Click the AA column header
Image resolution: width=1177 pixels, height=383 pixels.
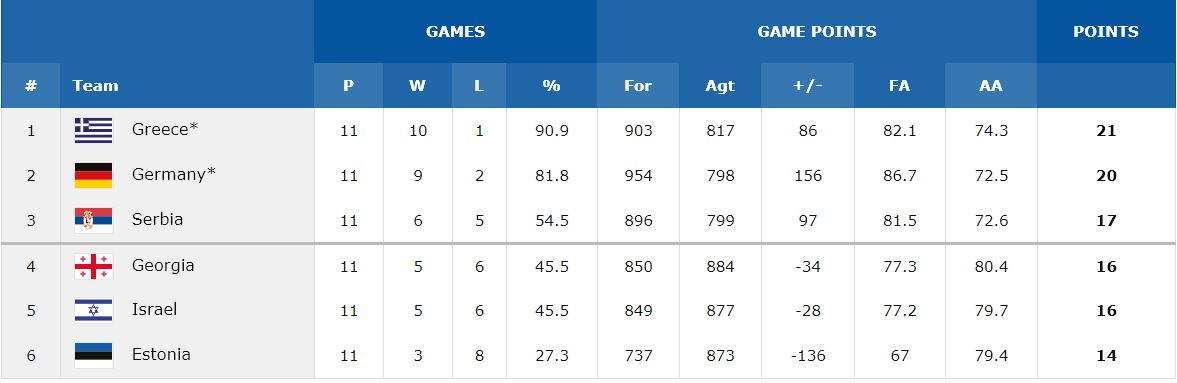coord(991,86)
